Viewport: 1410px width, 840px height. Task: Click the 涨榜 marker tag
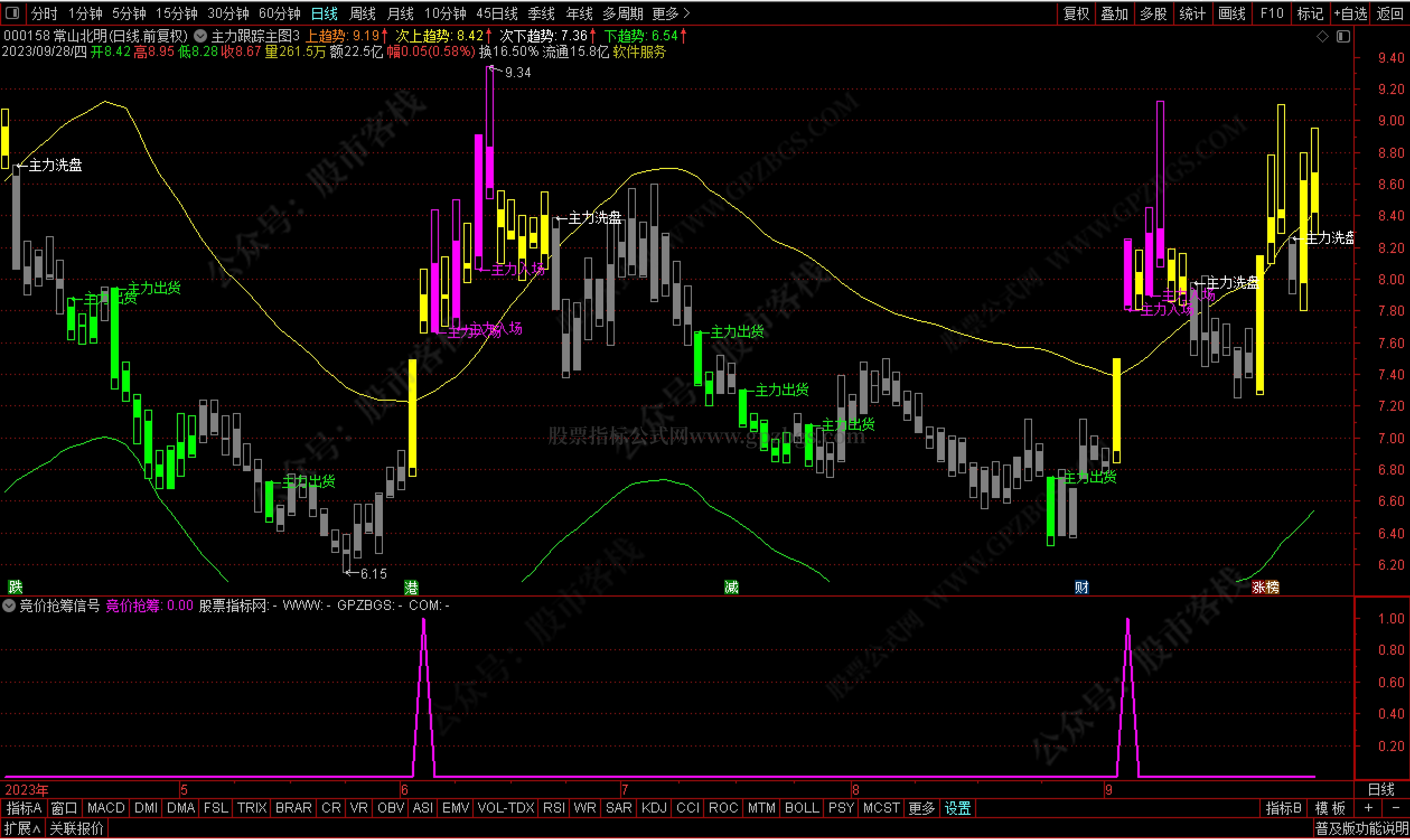coord(1265,588)
